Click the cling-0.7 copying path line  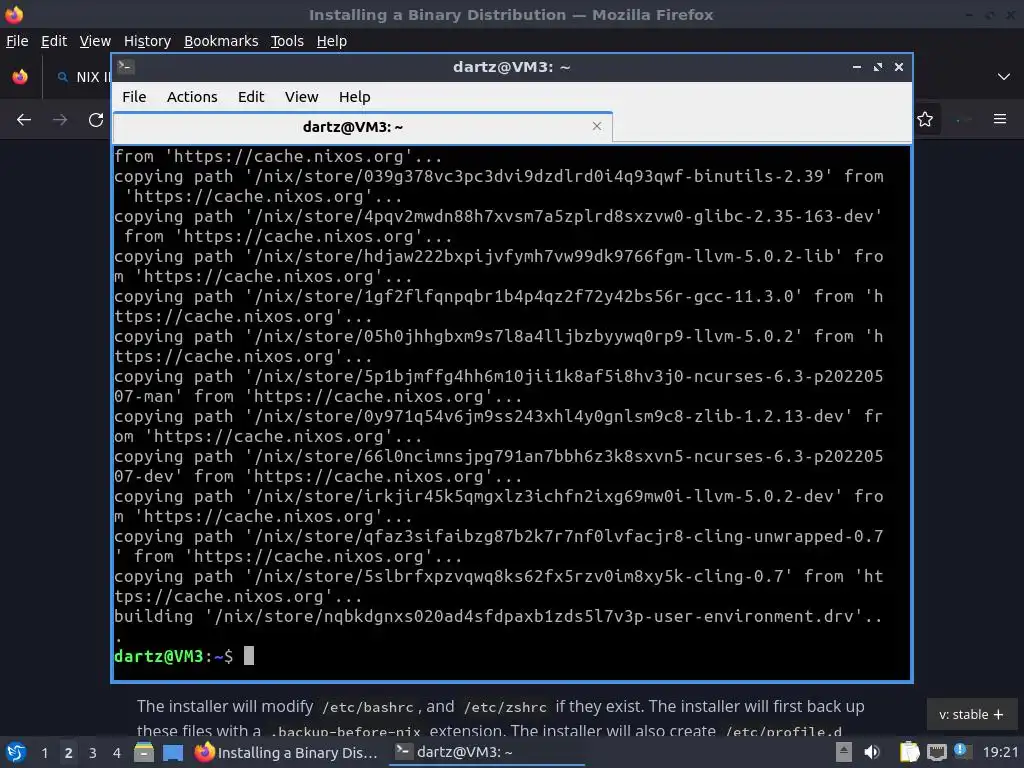click(x=498, y=586)
